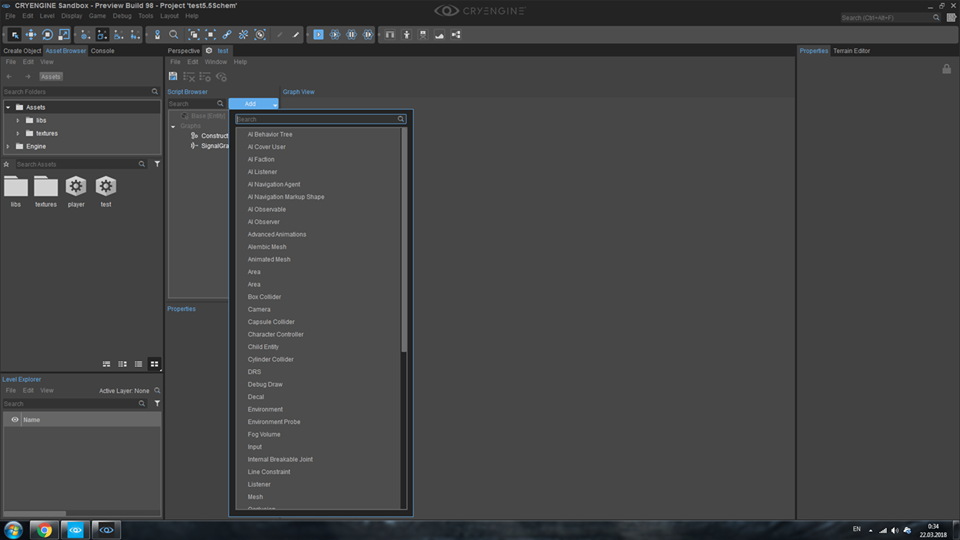Toggle the visibility eye column in Level Explorer
The height and width of the screenshot is (540, 960).
(x=15, y=420)
